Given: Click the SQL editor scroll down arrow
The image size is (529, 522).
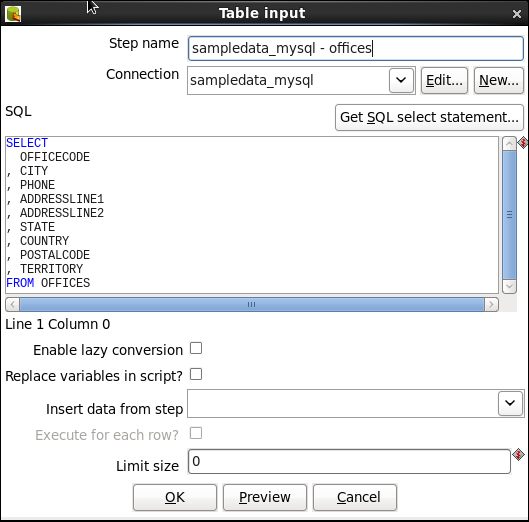Looking at the screenshot, I should click(509, 286).
